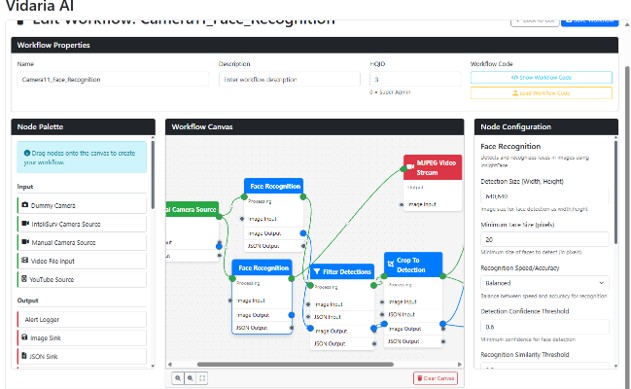Click the canvas horizontal scrollbar thumb
This screenshot has width=631, height=389.
pyautogui.click(x=295, y=364)
